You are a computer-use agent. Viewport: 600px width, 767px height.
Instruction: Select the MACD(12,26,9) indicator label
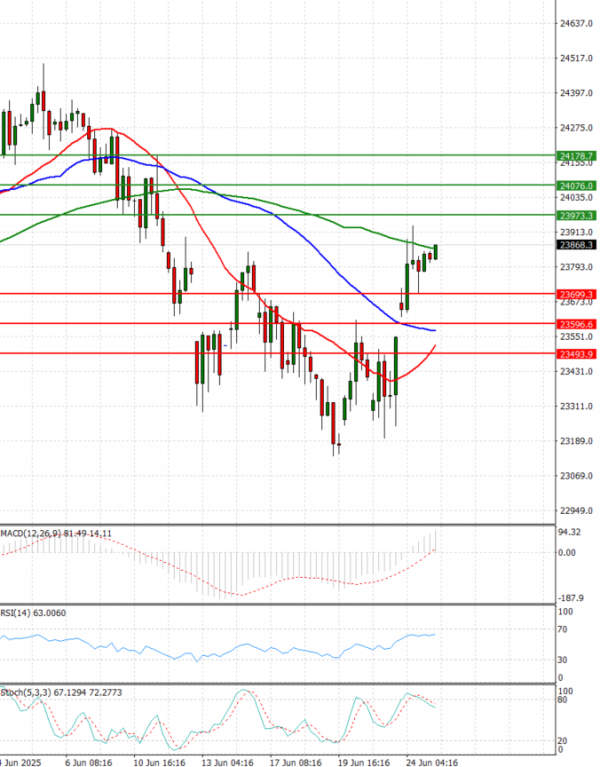[x=56, y=533]
